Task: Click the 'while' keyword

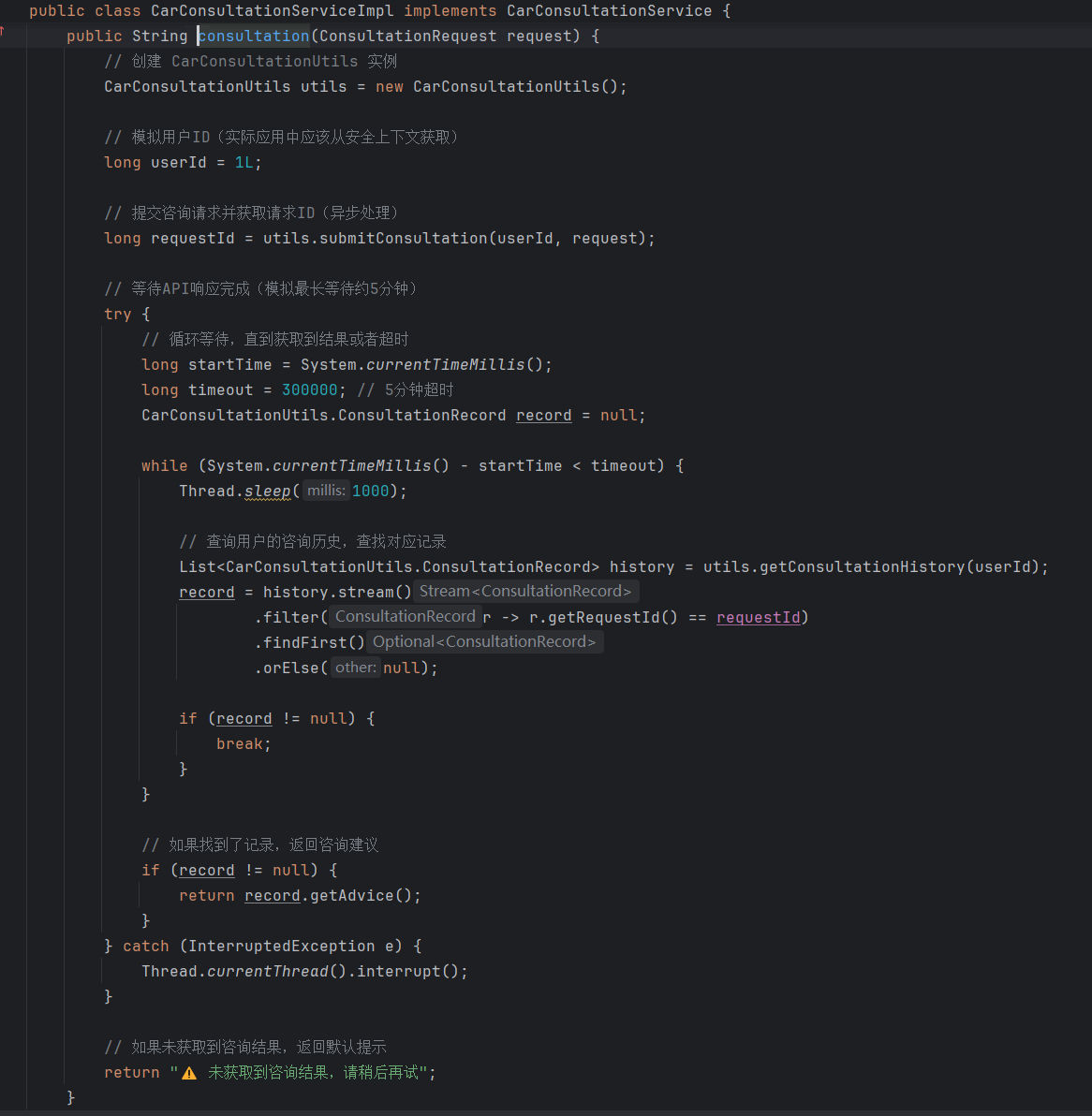Action: point(165,465)
